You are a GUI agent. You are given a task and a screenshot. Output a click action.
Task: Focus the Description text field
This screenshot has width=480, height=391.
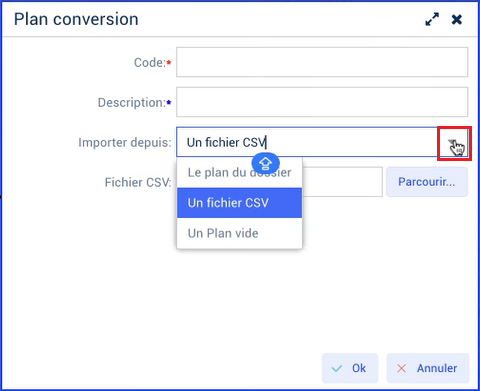(x=322, y=102)
